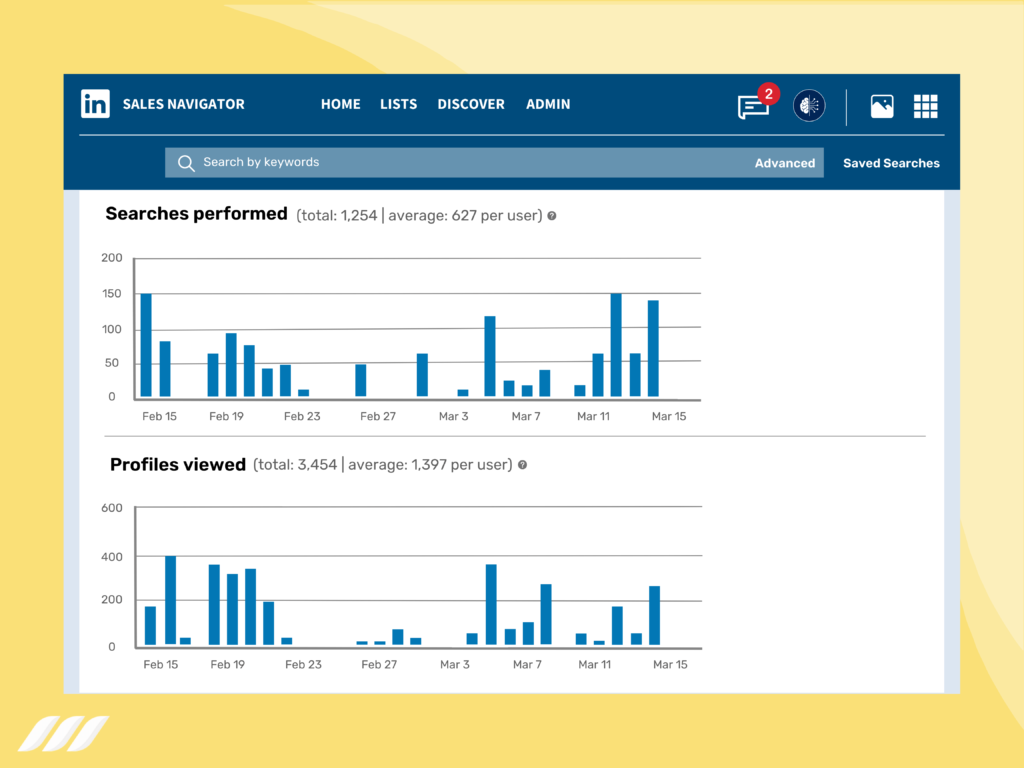1024x768 pixels.
Task: Click inside the Search by keywords field
Action: tap(400, 162)
